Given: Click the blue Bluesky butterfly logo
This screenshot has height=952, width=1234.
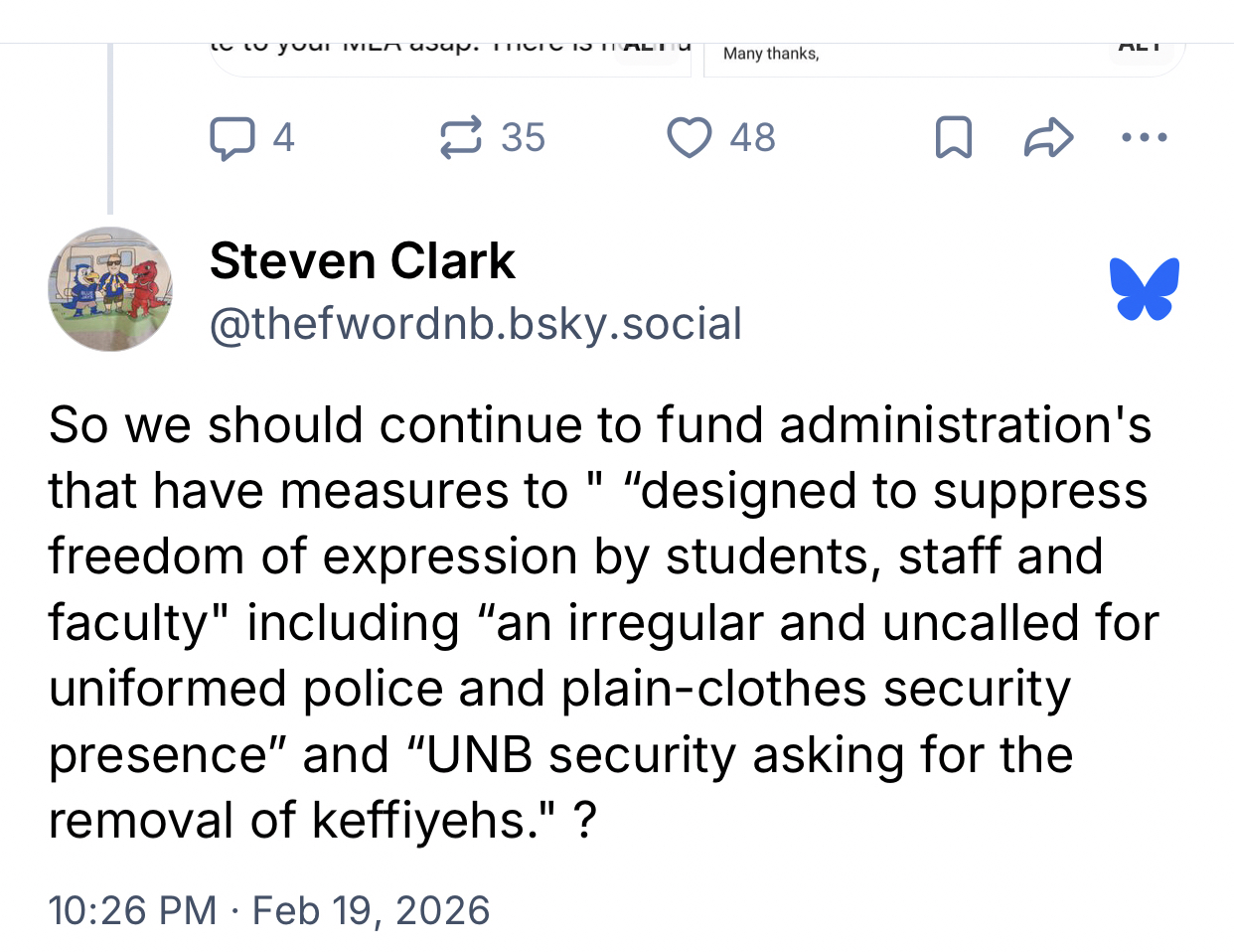Looking at the screenshot, I should click(1144, 289).
